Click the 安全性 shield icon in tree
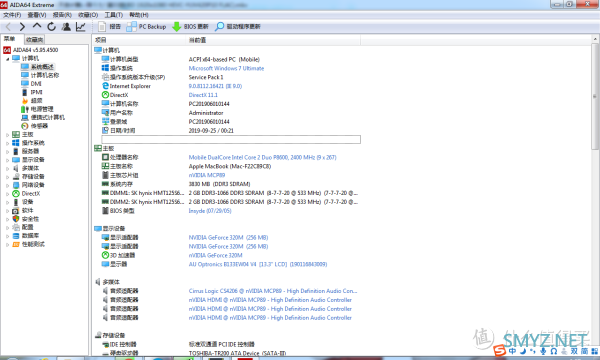The image size is (600, 360). tap(16, 219)
